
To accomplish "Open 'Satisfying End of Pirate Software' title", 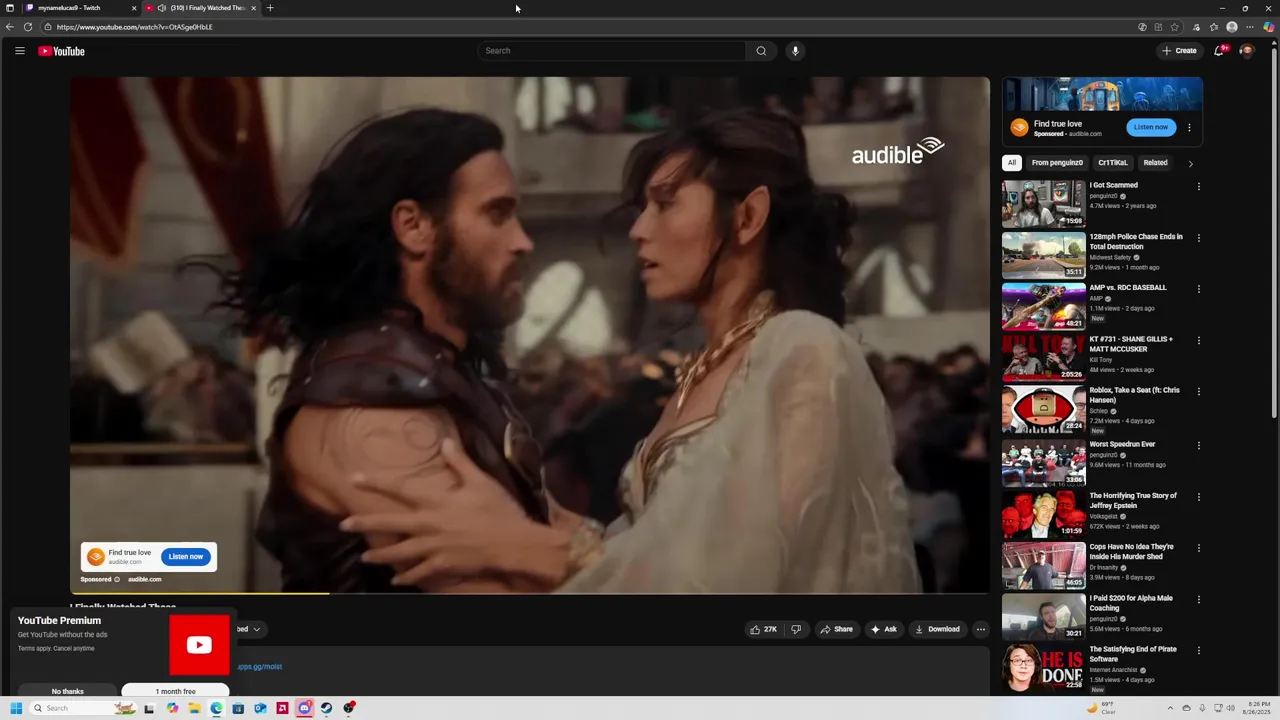I will click(1133, 654).
